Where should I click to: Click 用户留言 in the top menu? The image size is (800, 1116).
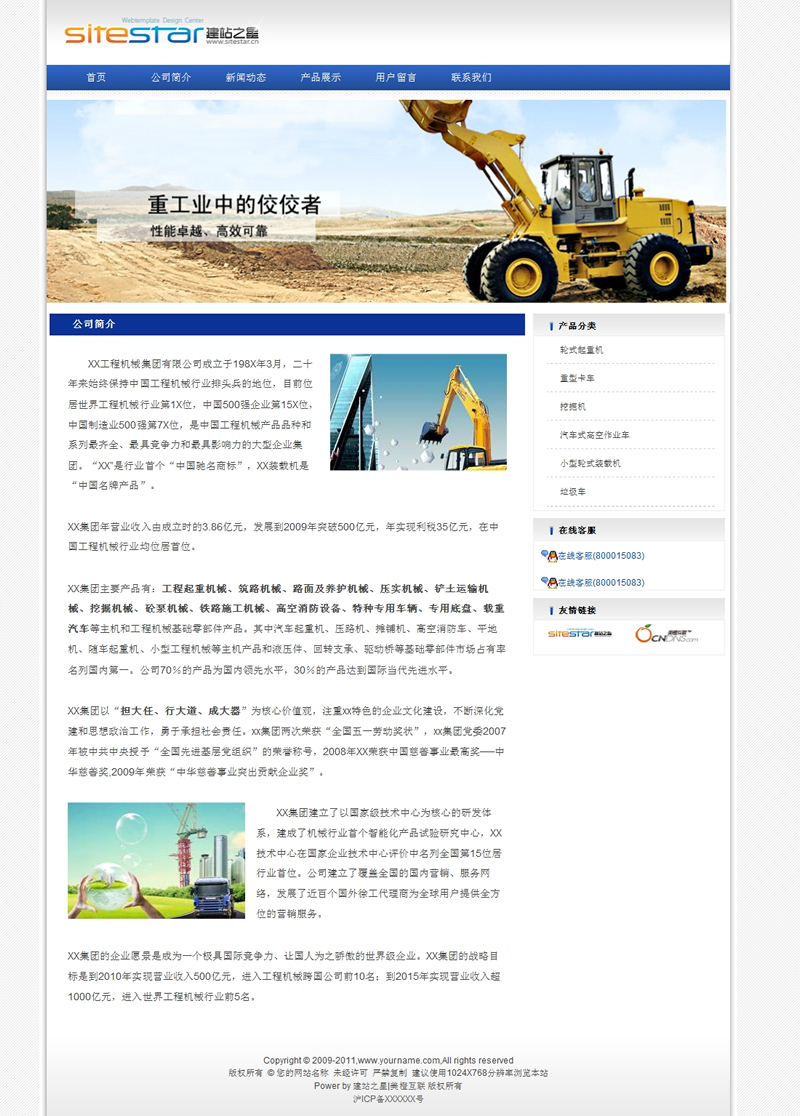tap(396, 78)
